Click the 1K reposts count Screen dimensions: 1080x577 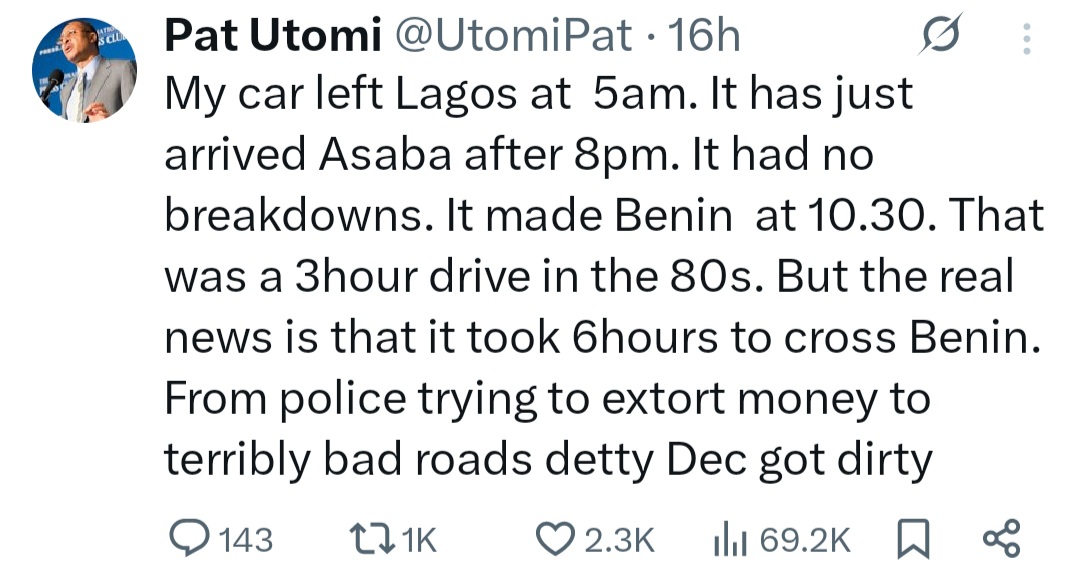(x=418, y=540)
